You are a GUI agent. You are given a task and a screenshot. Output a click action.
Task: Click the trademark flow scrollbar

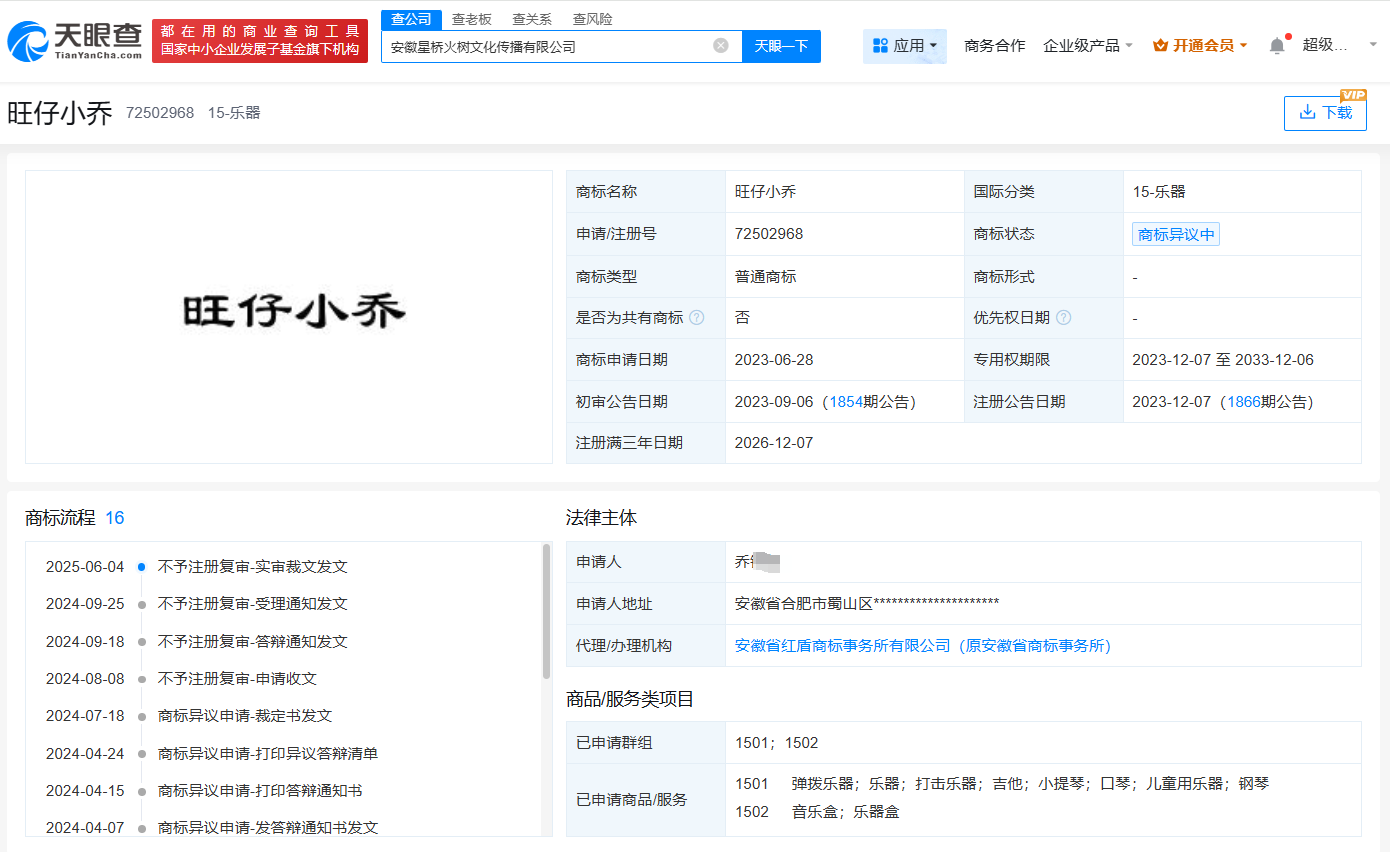[546, 612]
